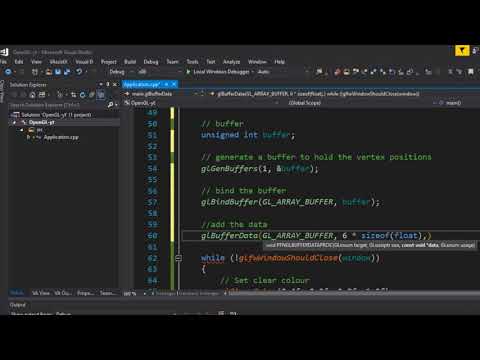Viewport: 480px width, 360px height.
Task: Expand the Application.cpp tree node
Action: click(29, 137)
